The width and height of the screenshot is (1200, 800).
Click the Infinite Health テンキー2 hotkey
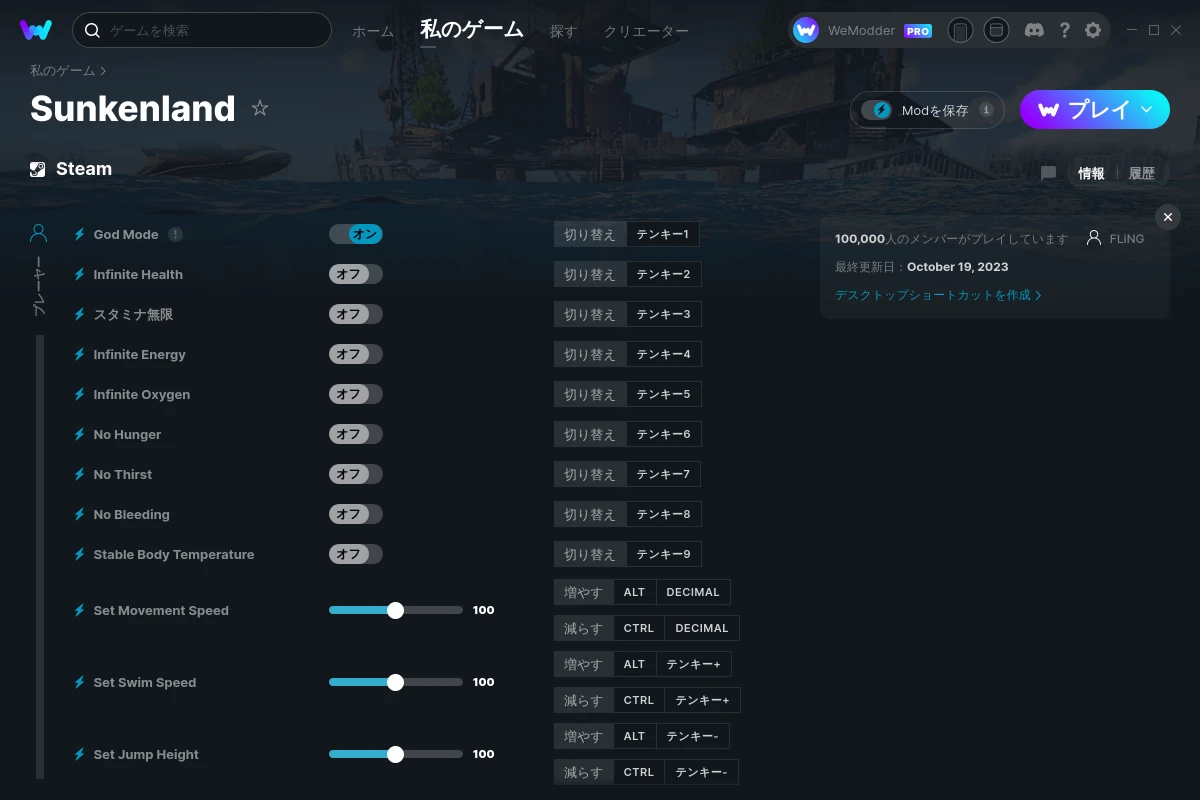click(663, 274)
